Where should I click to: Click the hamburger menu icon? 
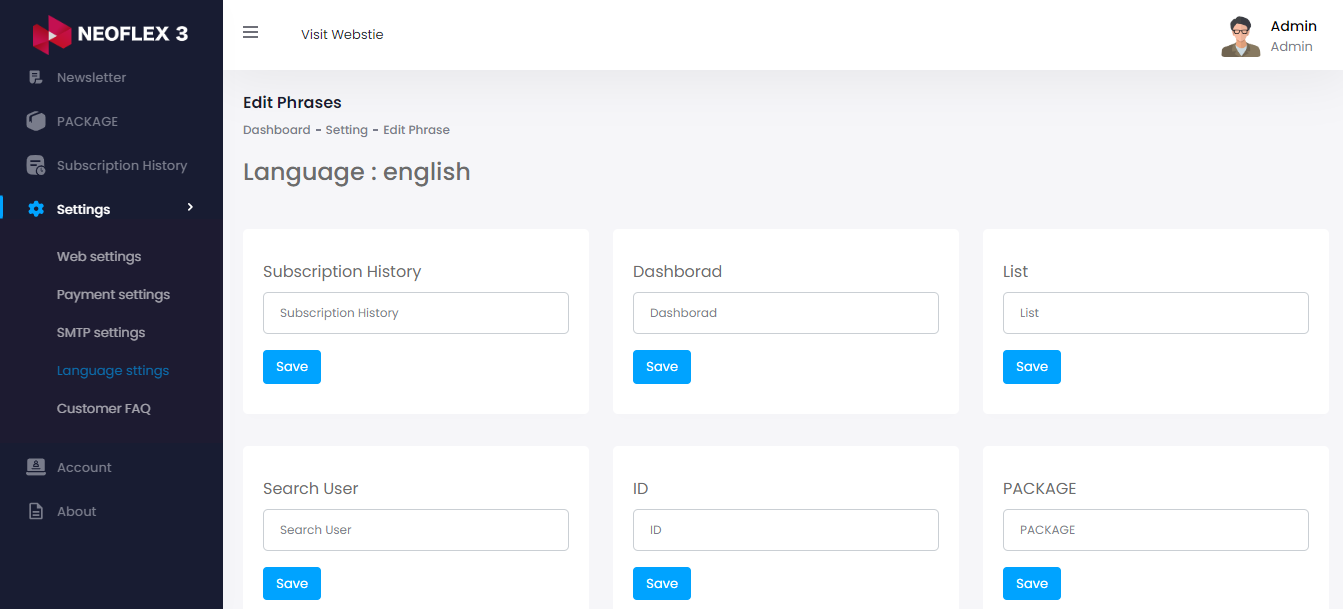250,32
